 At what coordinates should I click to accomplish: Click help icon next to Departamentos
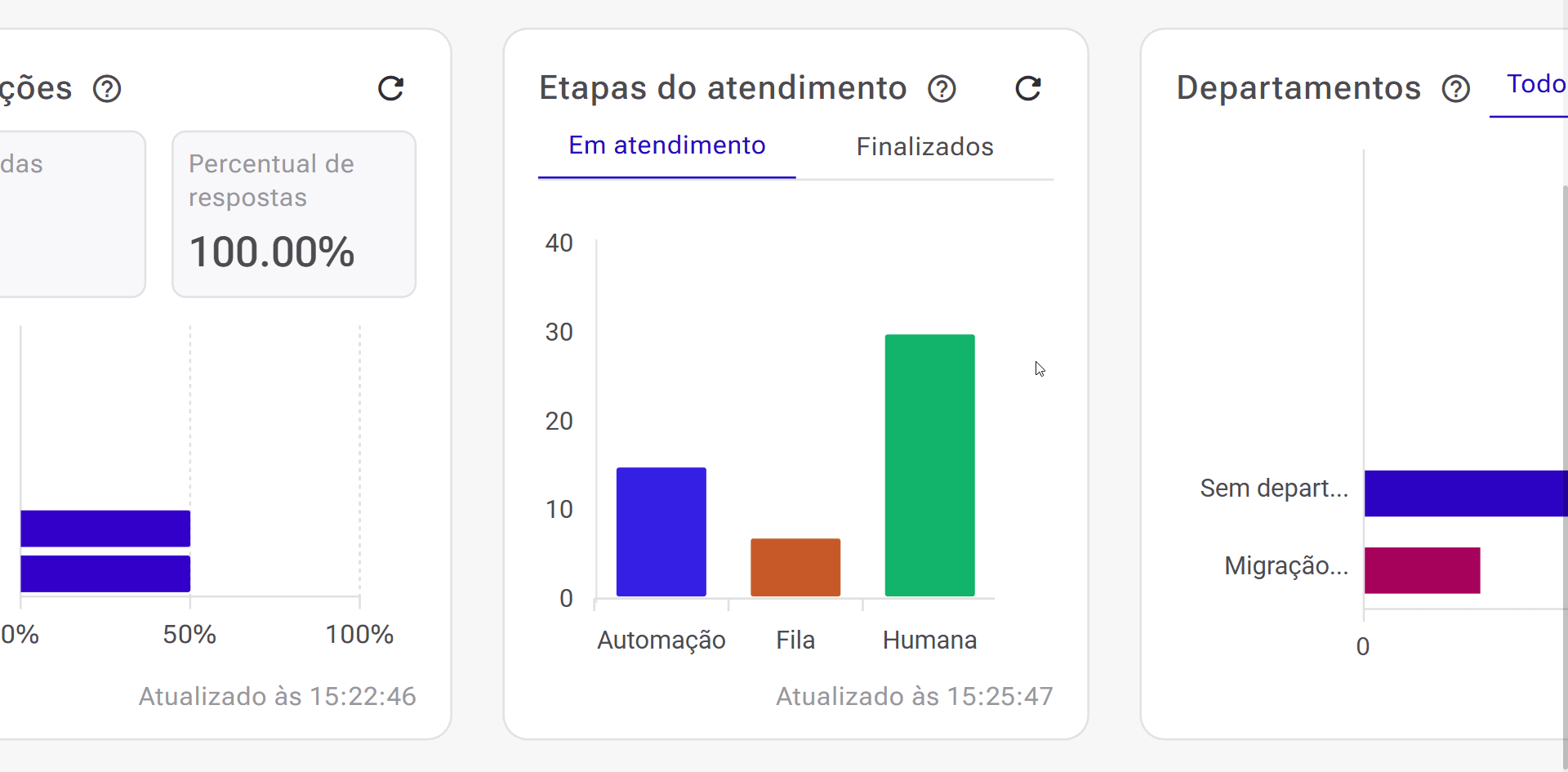pyautogui.click(x=1455, y=88)
